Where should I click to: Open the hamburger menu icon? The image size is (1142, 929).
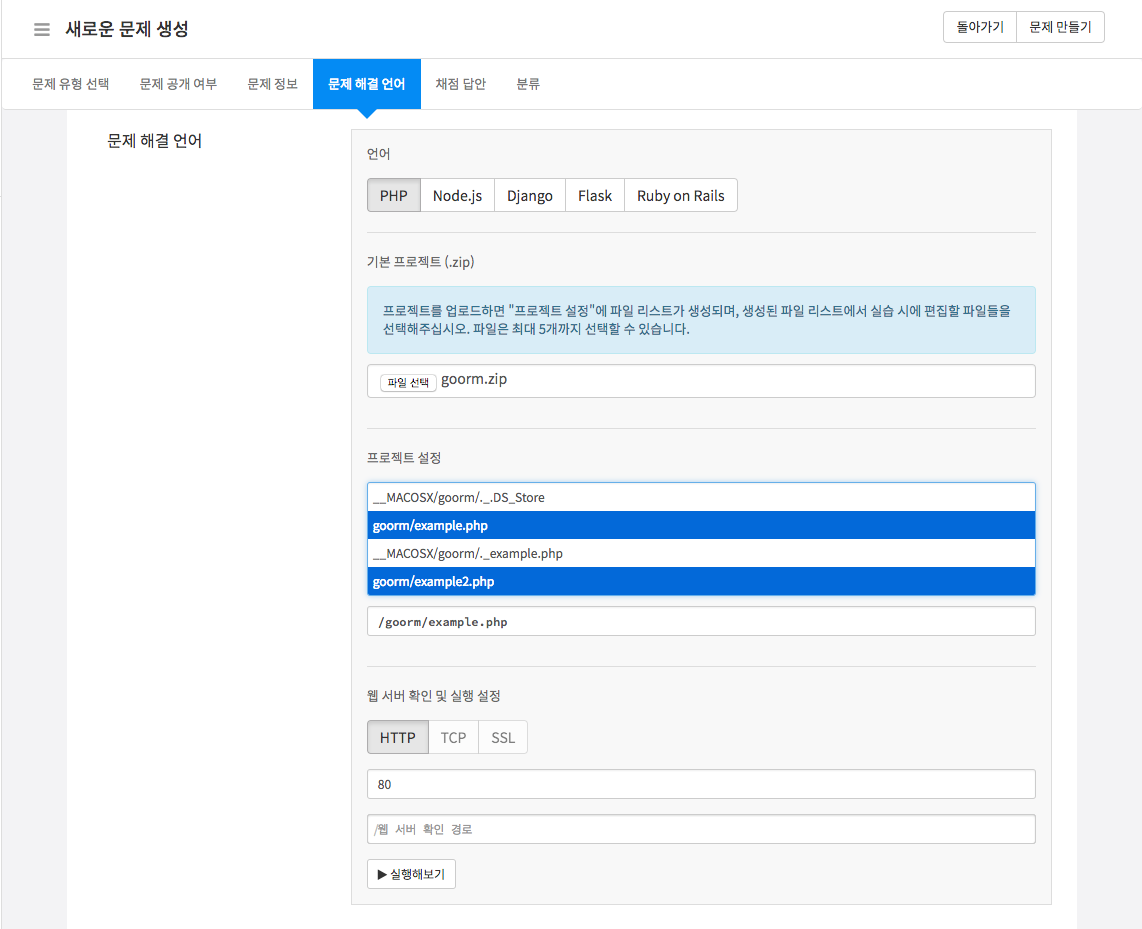click(42, 29)
